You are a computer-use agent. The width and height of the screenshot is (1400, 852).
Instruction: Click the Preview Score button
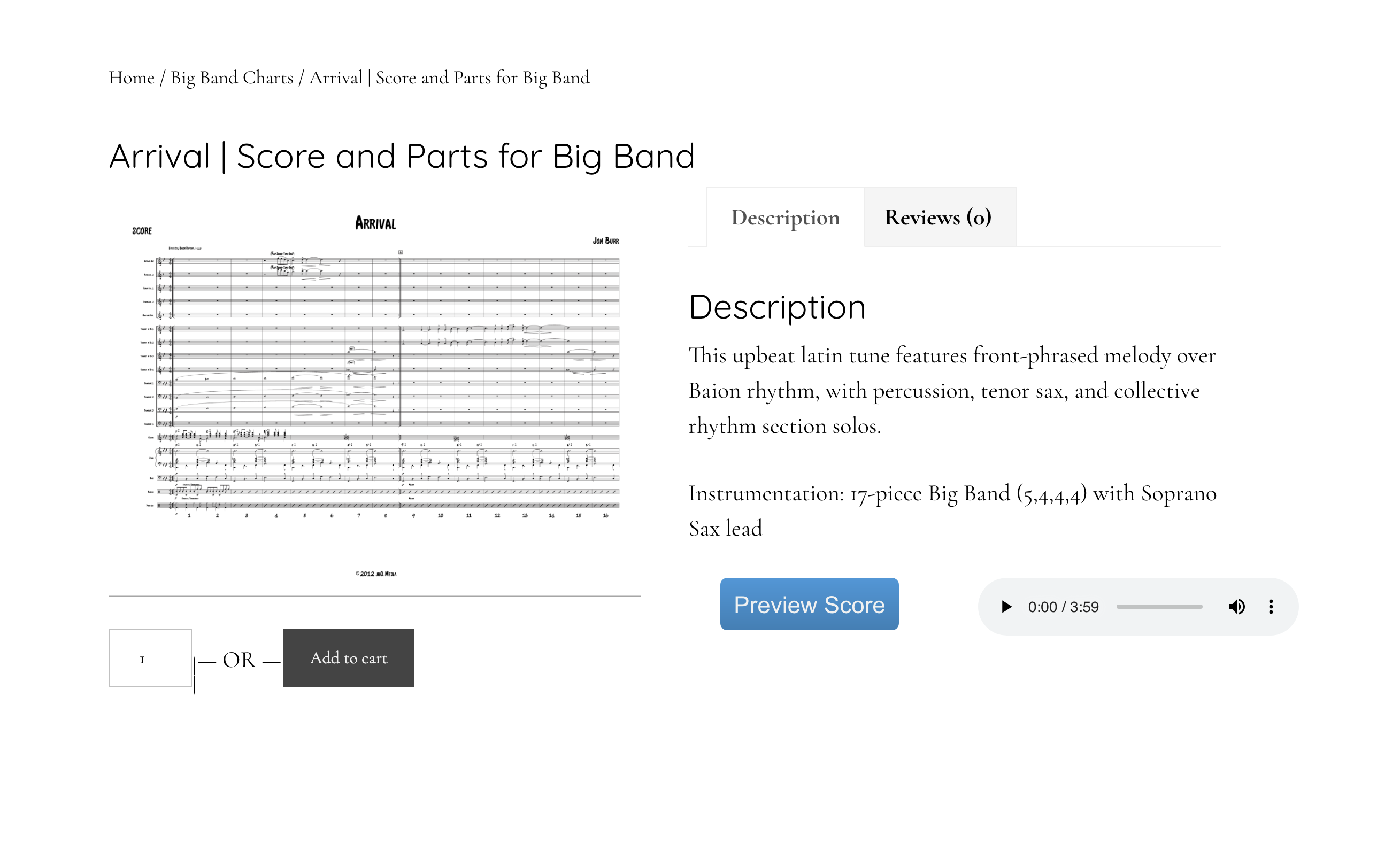pos(809,604)
